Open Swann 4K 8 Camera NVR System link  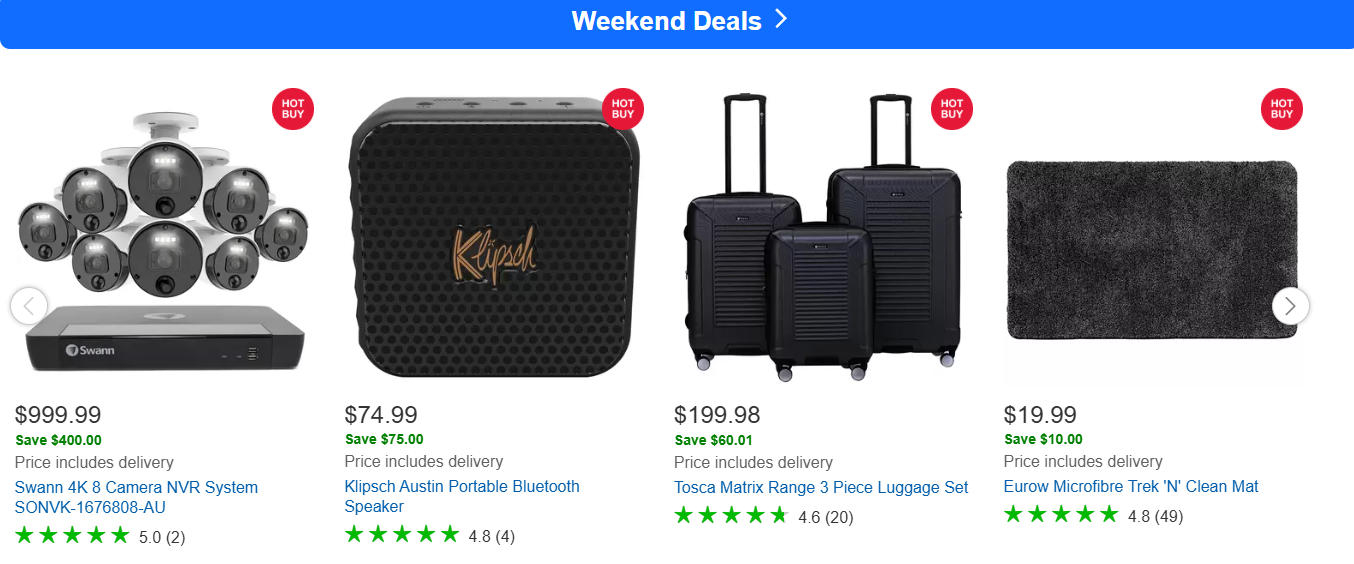pyautogui.click(x=136, y=497)
